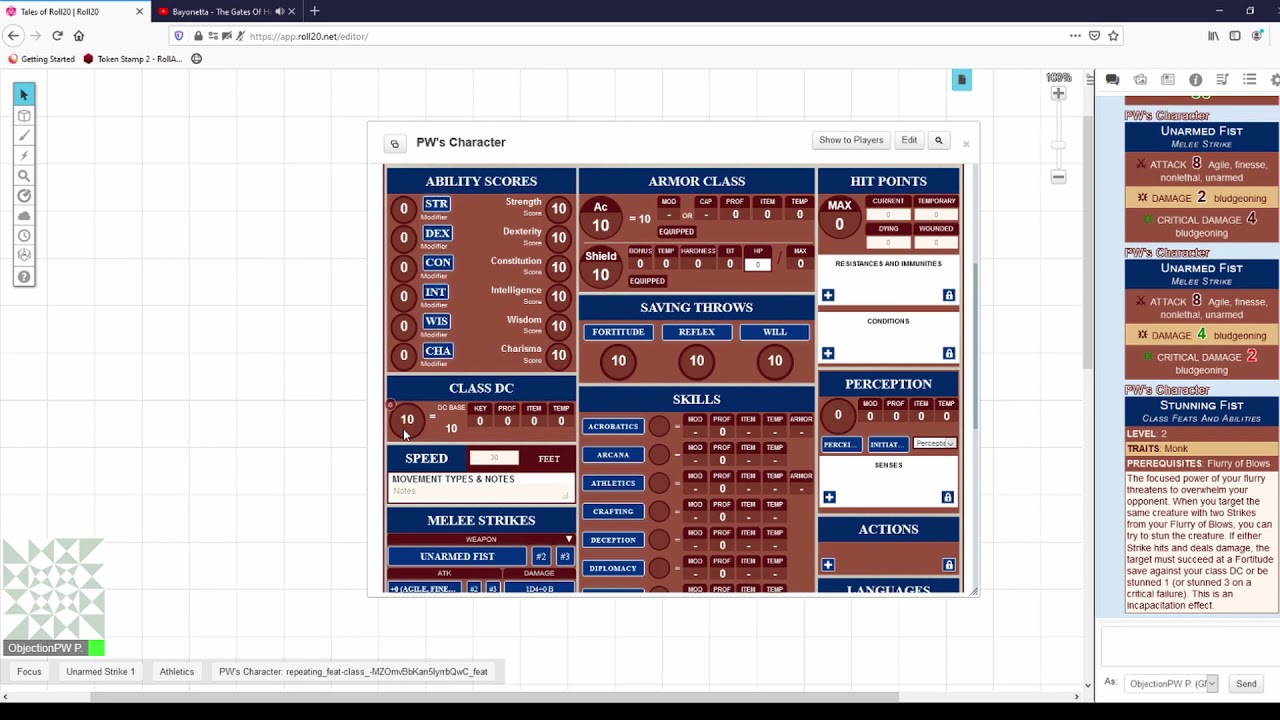
Task: Open the Perception initiative dropdown
Action: pos(934,444)
